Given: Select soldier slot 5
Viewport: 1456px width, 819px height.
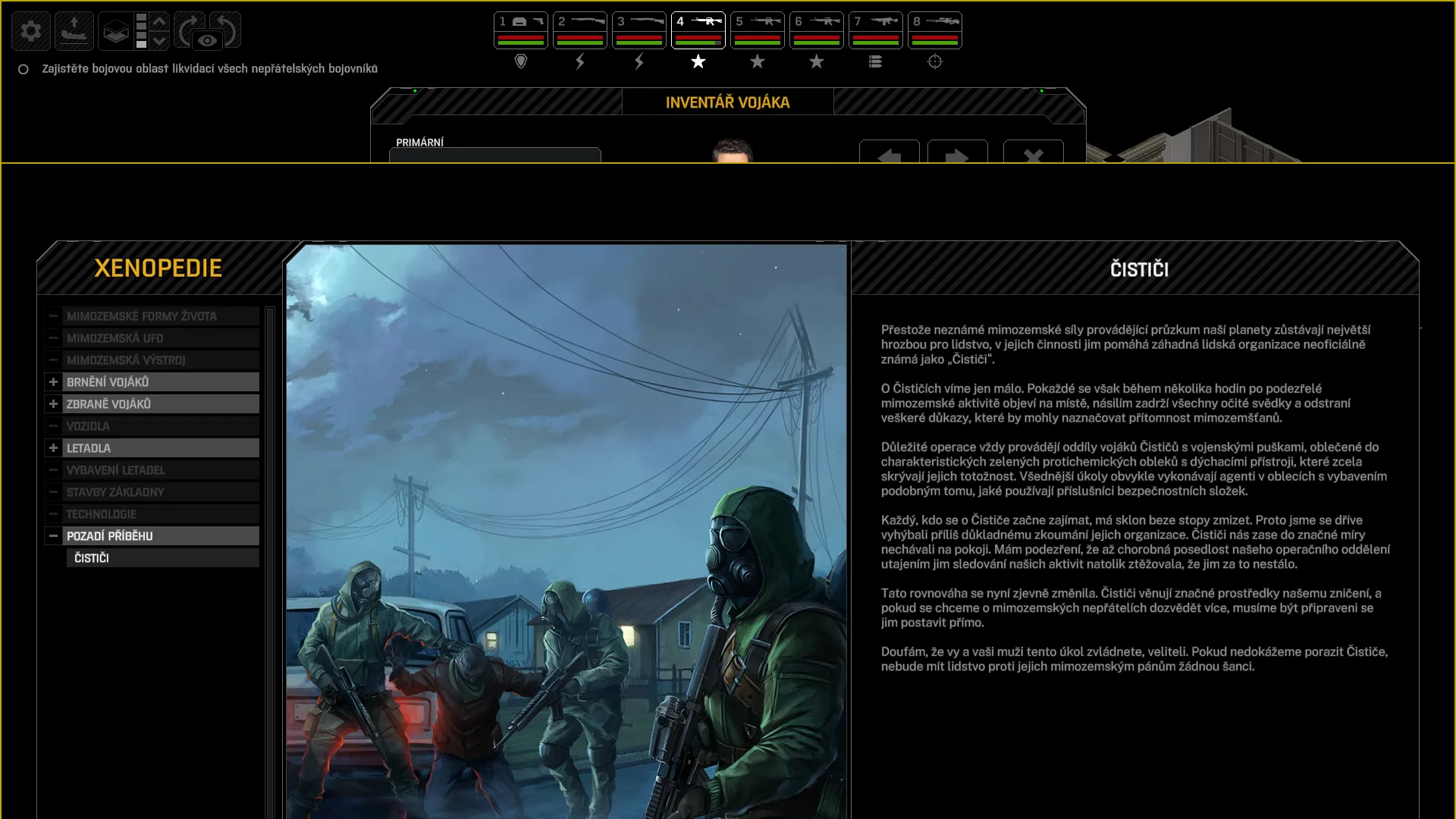Looking at the screenshot, I should click(758, 30).
